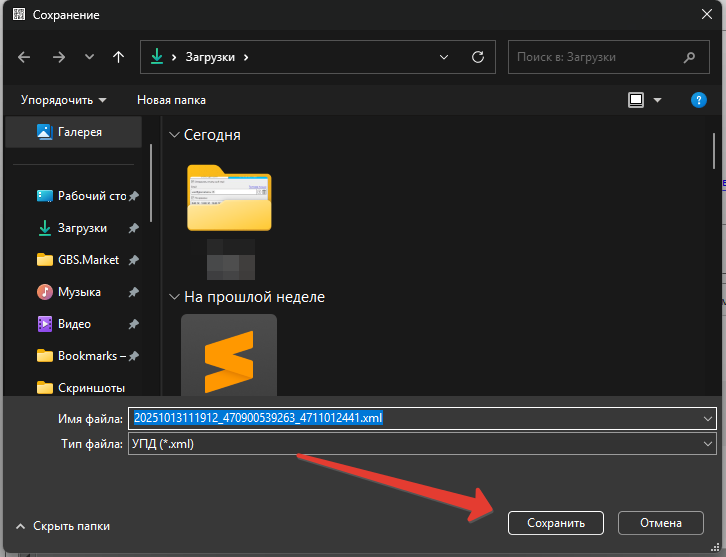Open the help question mark icon
The width and height of the screenshot is (726, 557).
pos(699,100)
